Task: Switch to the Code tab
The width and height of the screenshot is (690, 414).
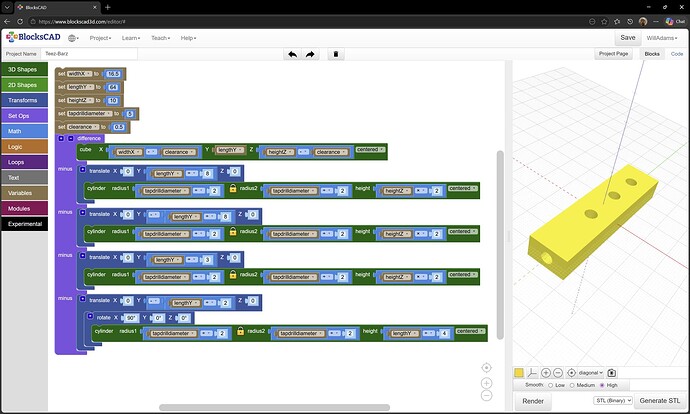Action: point(677,54)
